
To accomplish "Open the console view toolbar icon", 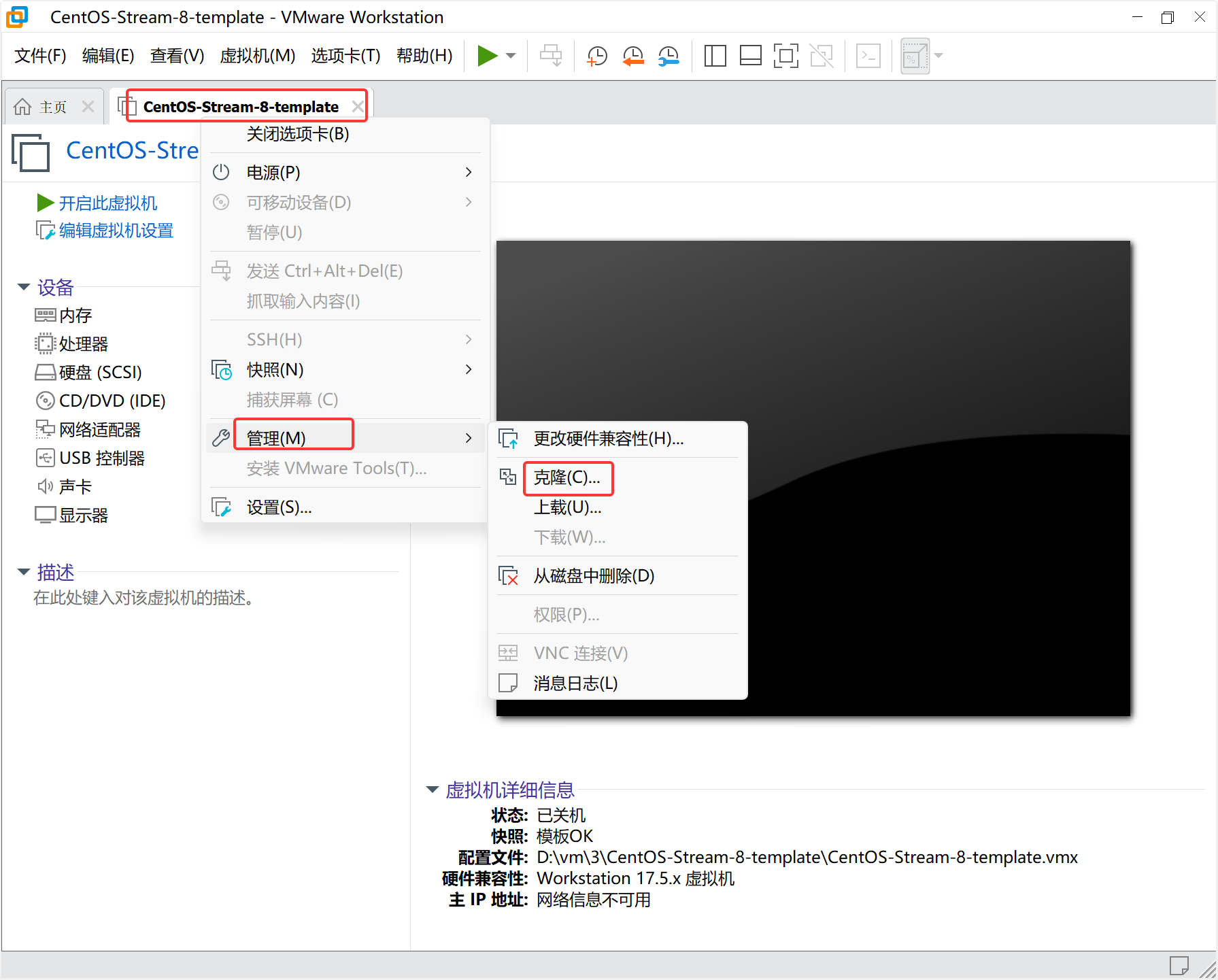I will [868, 56].
